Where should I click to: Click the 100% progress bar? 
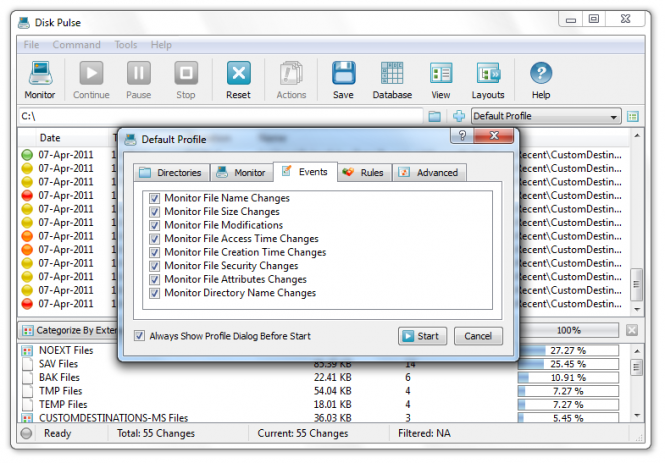568,330
